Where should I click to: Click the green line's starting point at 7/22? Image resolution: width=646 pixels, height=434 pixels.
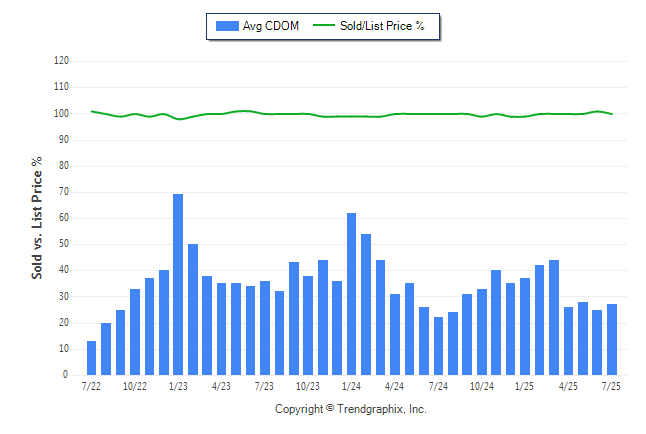coord(91,111)
